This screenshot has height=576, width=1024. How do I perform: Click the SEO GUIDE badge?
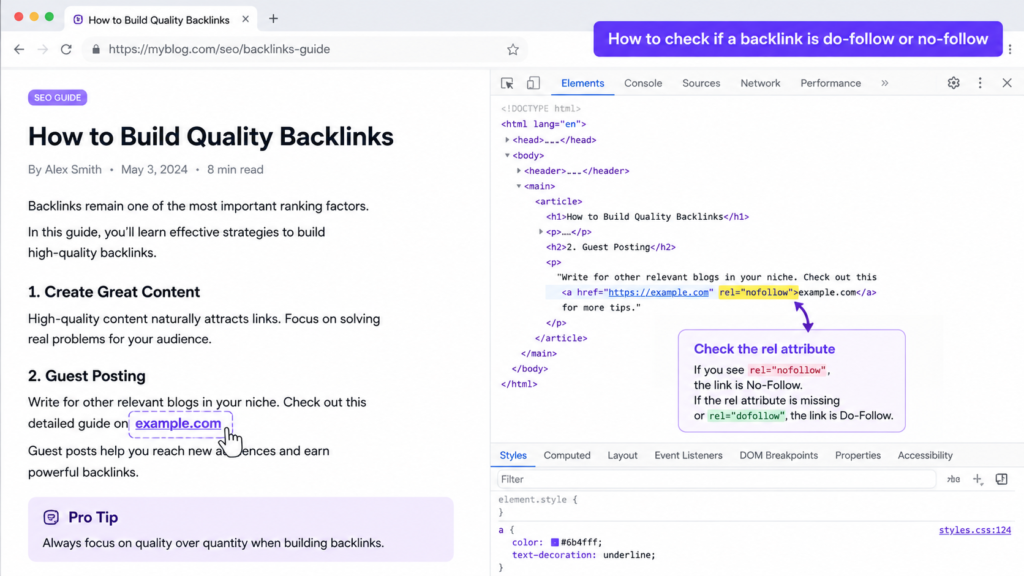click(57, 97)
